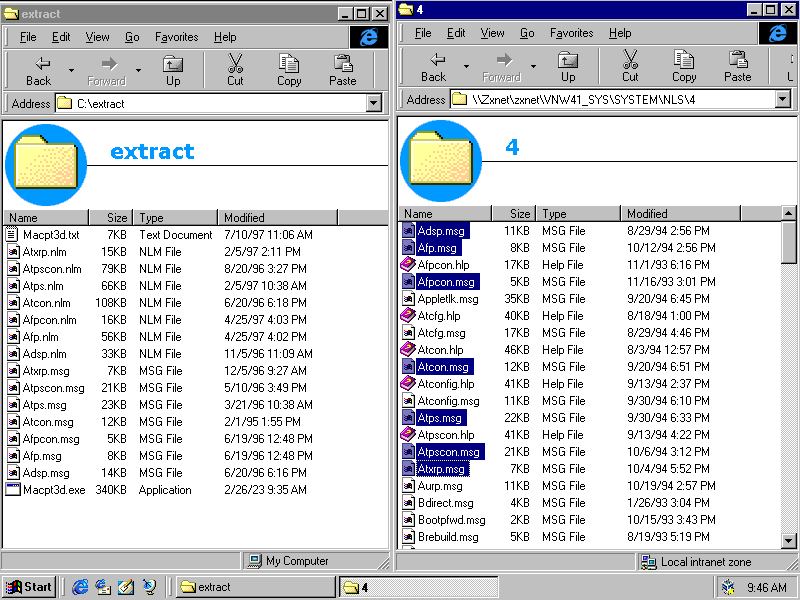This screenshot has width=800, height=600.
Task: Click system tray clock showing 9:46 AM
Action: (766, 587)
